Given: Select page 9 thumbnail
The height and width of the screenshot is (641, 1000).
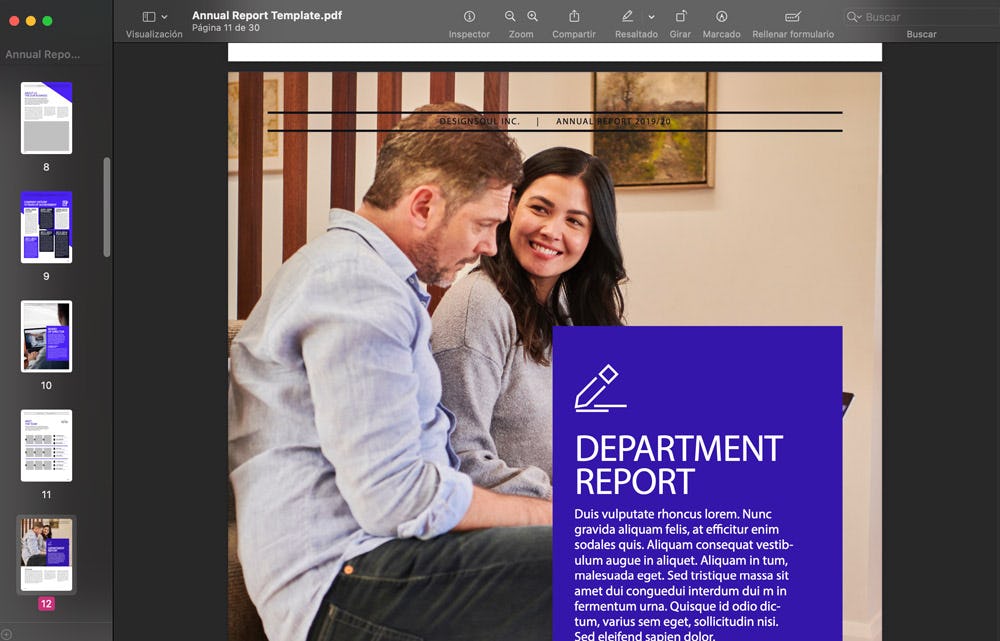Looking at the screenshot, I should (x=46, y=227).
